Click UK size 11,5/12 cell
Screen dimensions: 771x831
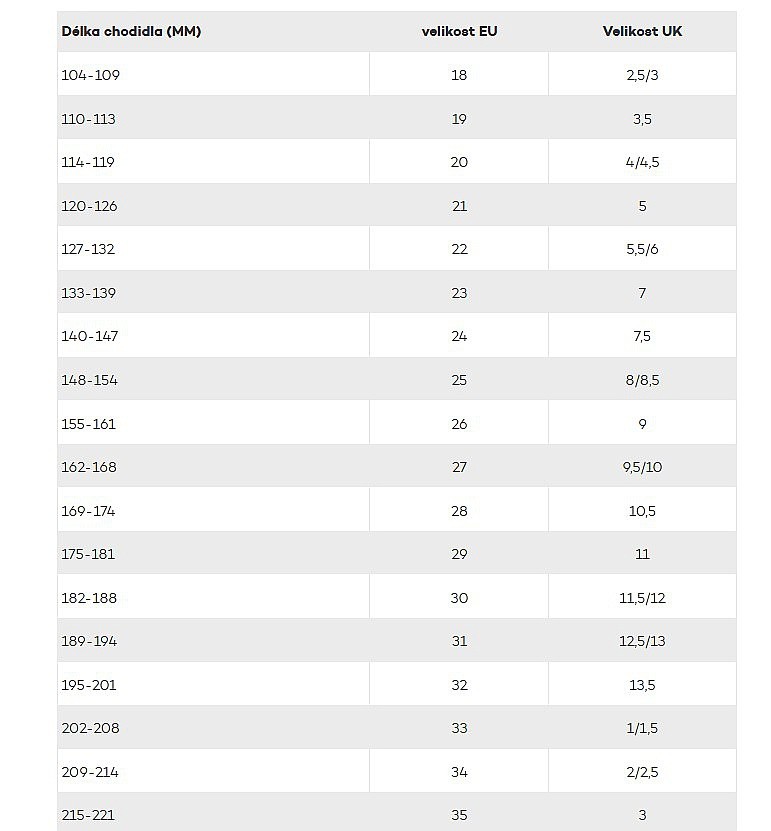click(642, 598)
